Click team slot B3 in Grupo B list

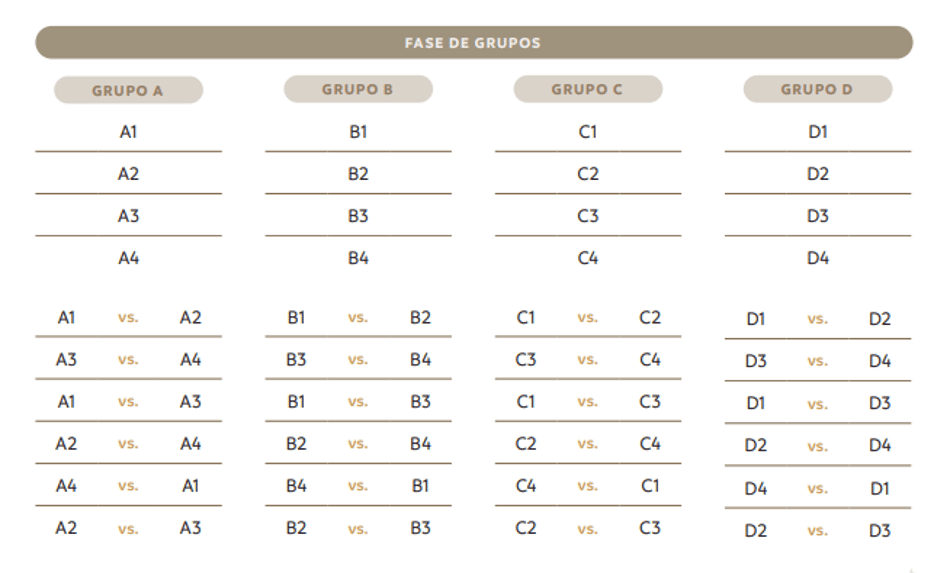[358, 216]
